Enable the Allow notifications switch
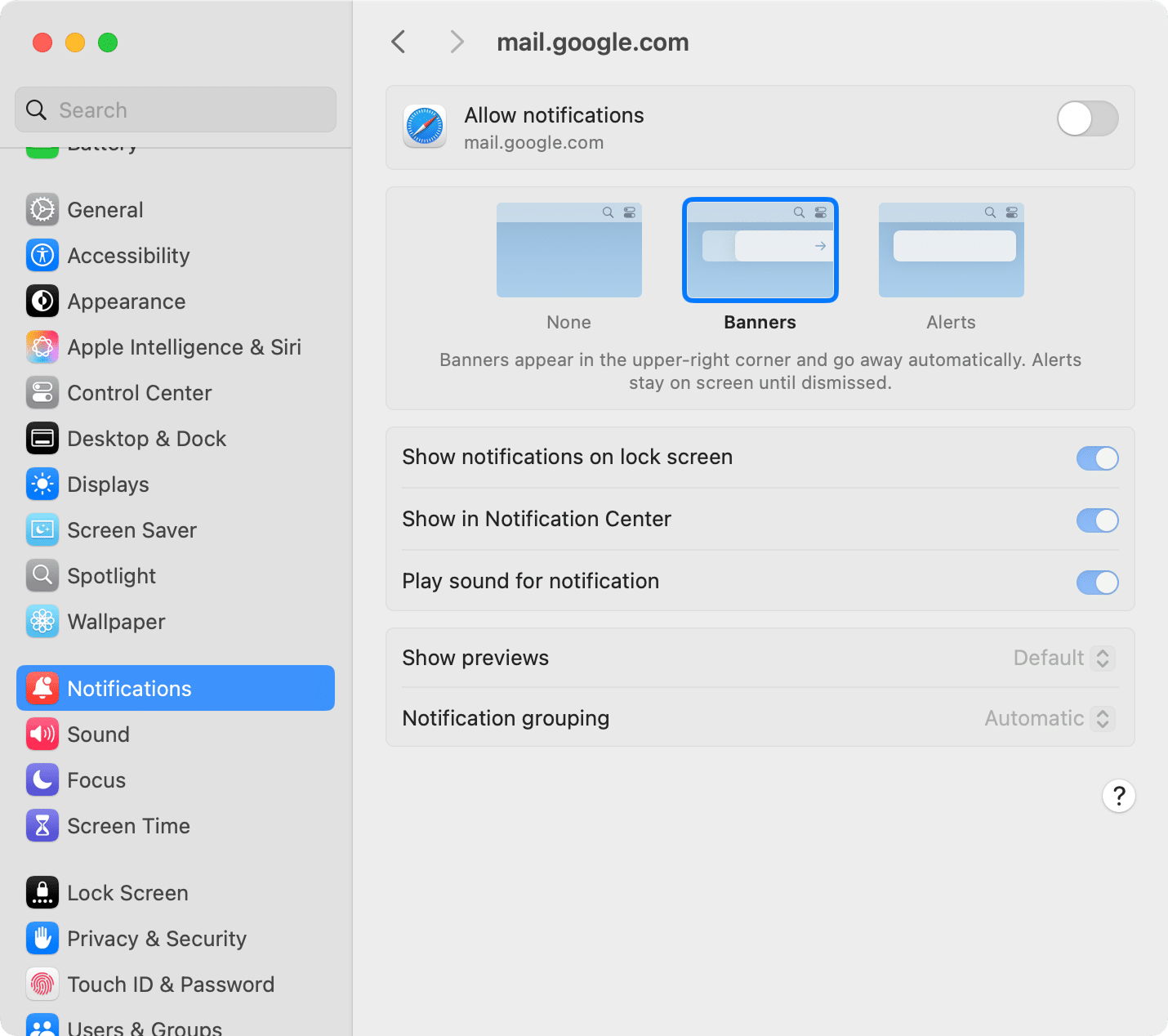Image resolution: width=1168 pixels, height=1036 pixels. click(x=1088, y=119)
